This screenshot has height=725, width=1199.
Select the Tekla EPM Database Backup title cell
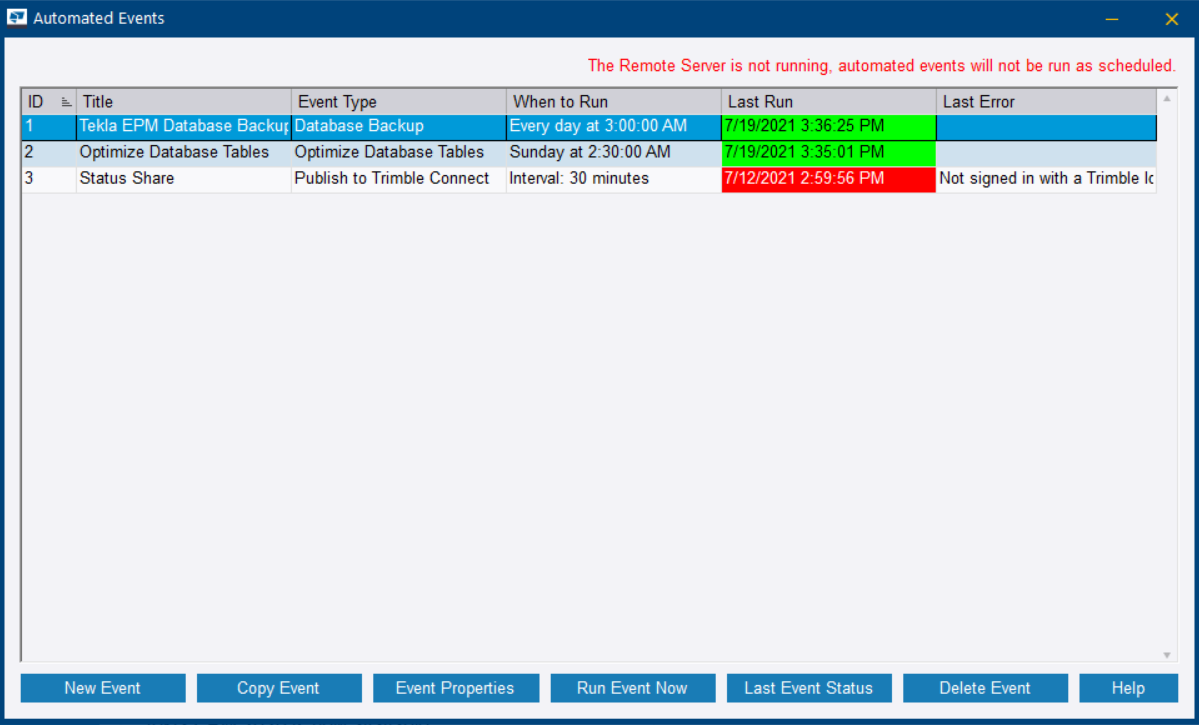tap(184, 127)
